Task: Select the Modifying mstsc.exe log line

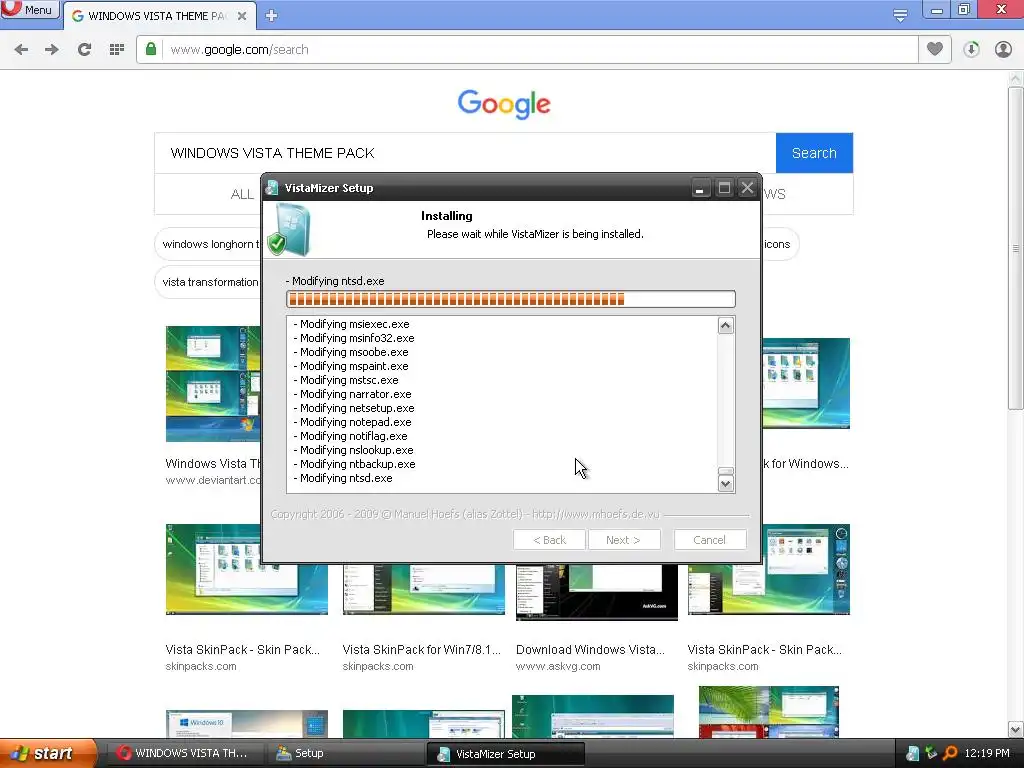Action: (x=346, y=380)
